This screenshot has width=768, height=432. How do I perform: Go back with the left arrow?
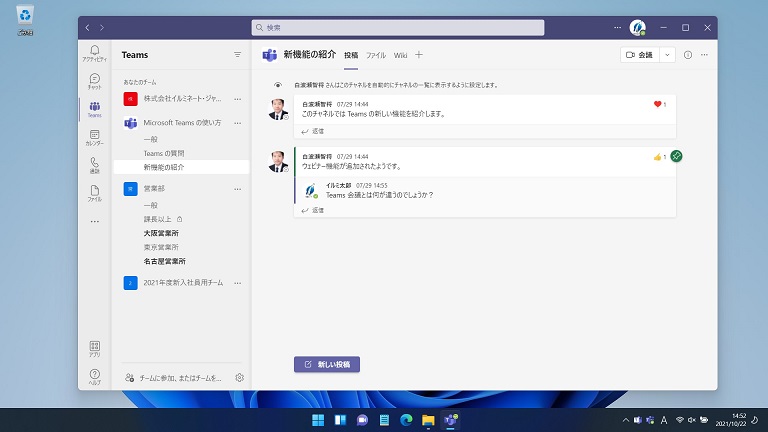click(88, 27)
